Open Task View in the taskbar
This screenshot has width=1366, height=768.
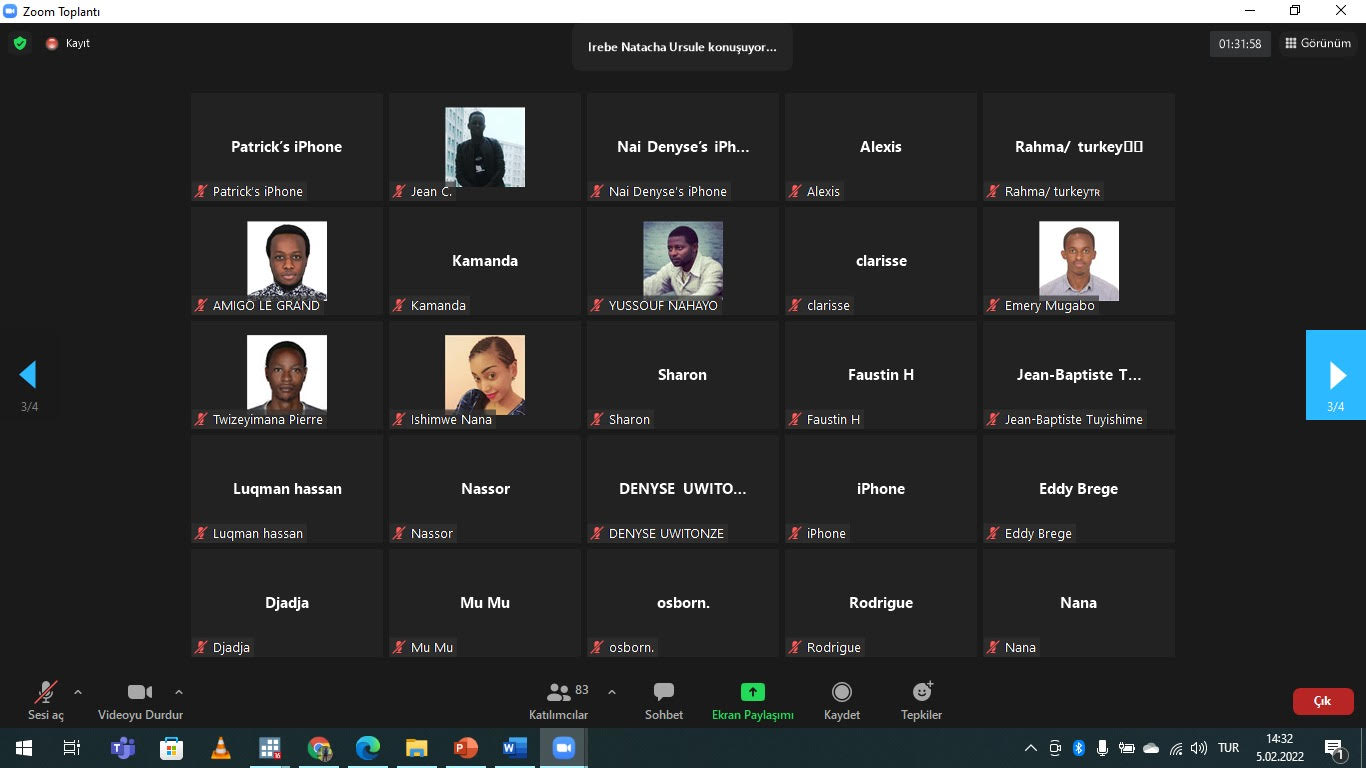(72, 748)
